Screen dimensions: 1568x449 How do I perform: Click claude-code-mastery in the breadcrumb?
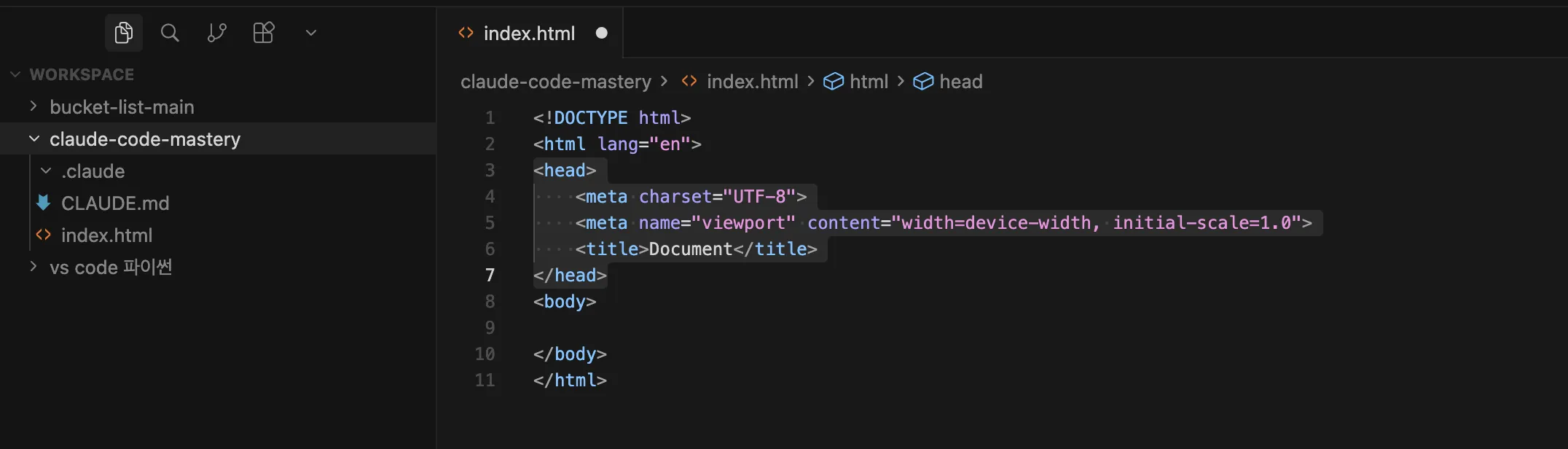[555, 82]
